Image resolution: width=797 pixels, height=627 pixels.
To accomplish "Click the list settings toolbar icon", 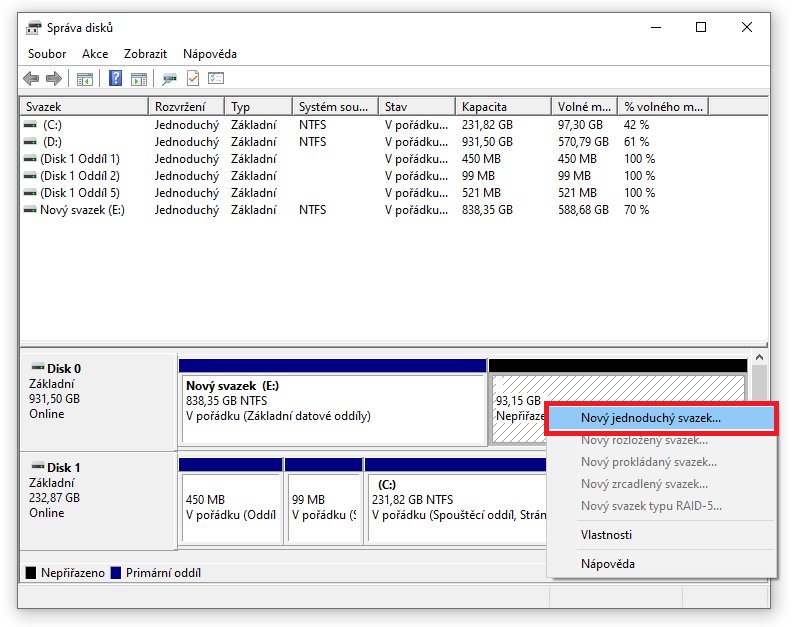I will click(216, 78).
